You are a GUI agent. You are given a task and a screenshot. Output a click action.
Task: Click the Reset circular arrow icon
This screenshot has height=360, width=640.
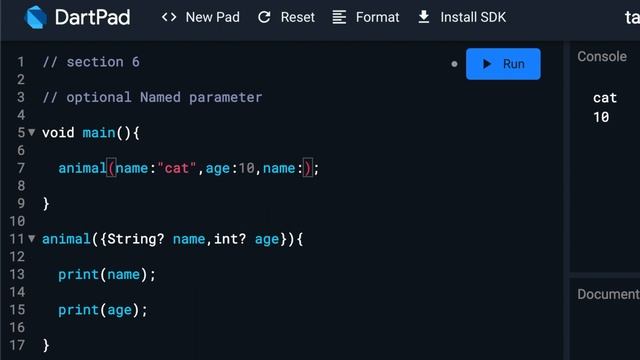tap(264, 17)
